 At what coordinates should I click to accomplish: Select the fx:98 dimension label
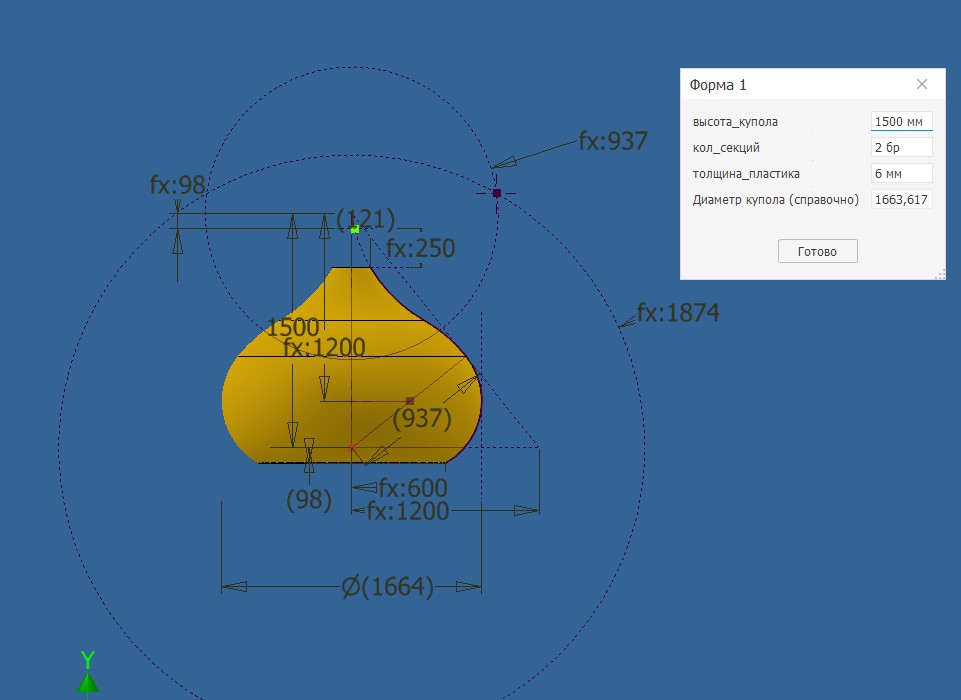[177, 185]
